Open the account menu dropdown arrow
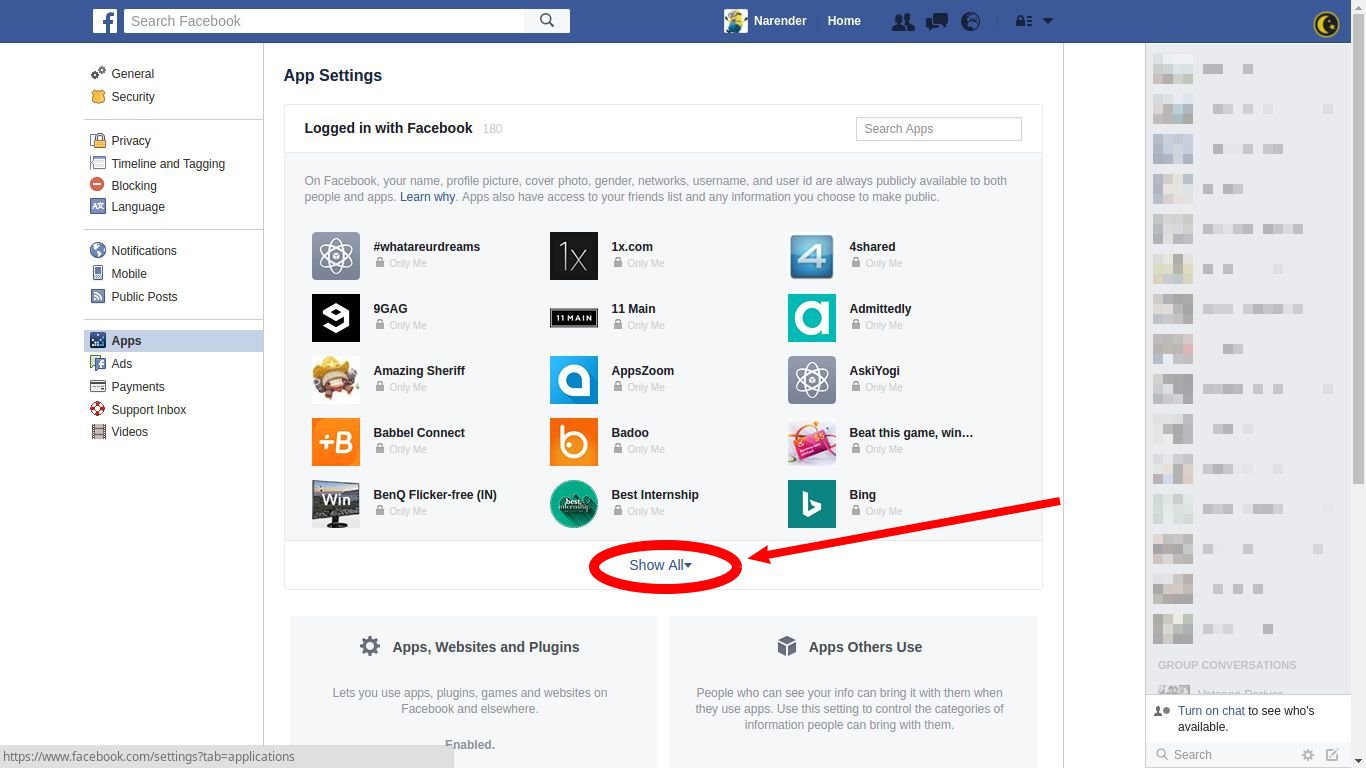This screenshot has width=1366, height=768. 1048,21
